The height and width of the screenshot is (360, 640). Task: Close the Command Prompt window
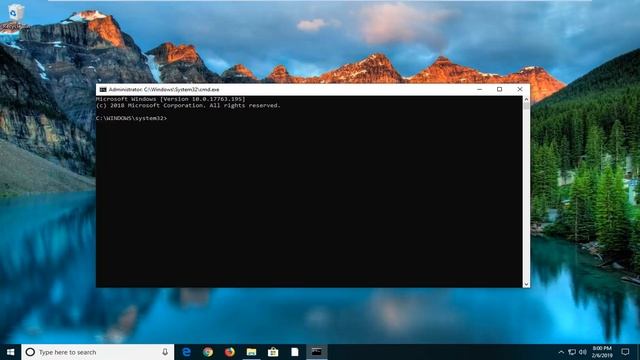click(520, 89)
